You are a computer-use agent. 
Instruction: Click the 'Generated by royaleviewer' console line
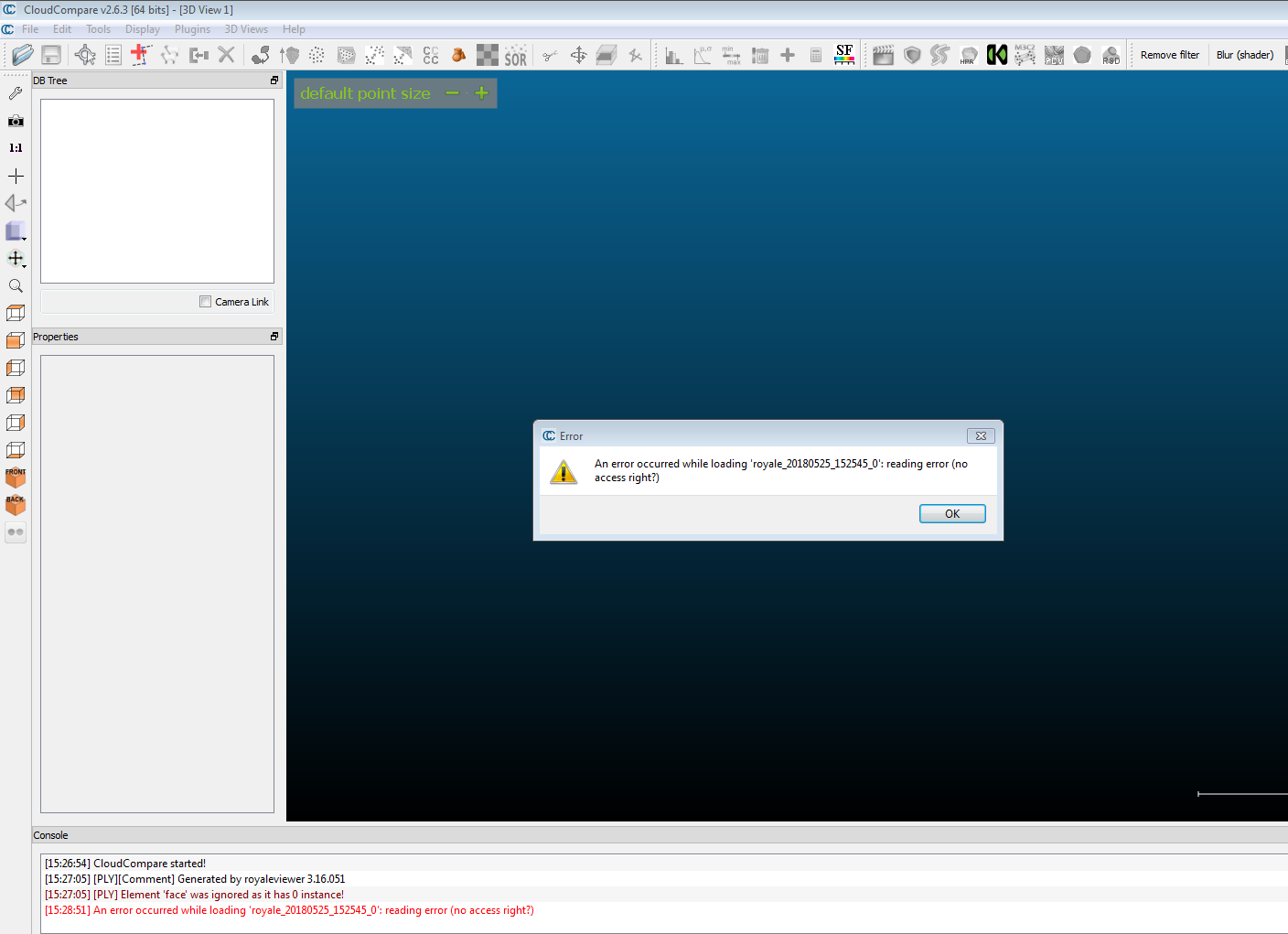[195, 879]
